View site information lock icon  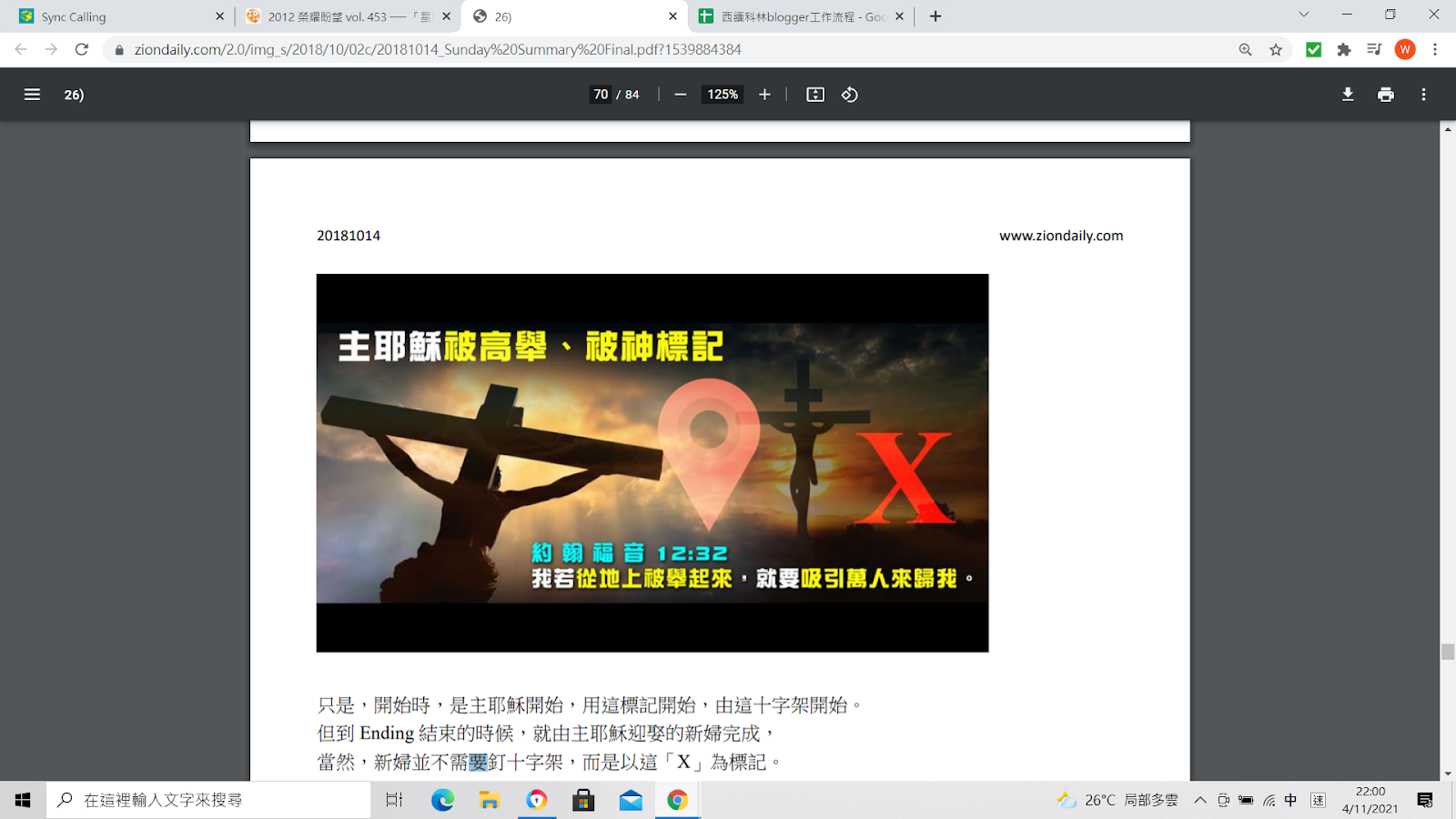(x=118, y=50)
